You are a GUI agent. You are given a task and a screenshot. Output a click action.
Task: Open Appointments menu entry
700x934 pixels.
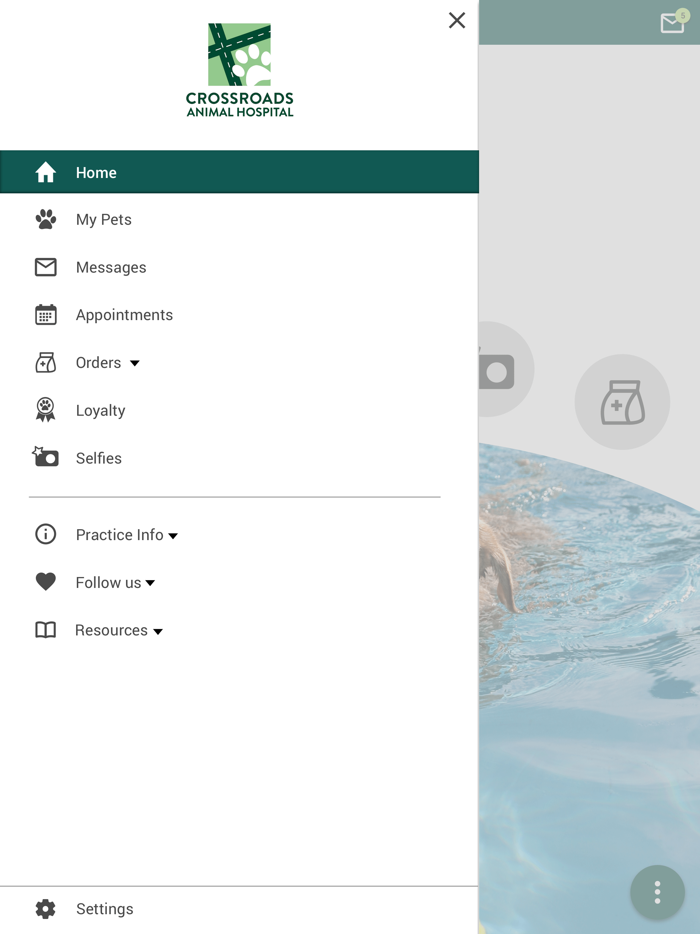(x=124, y=315)
